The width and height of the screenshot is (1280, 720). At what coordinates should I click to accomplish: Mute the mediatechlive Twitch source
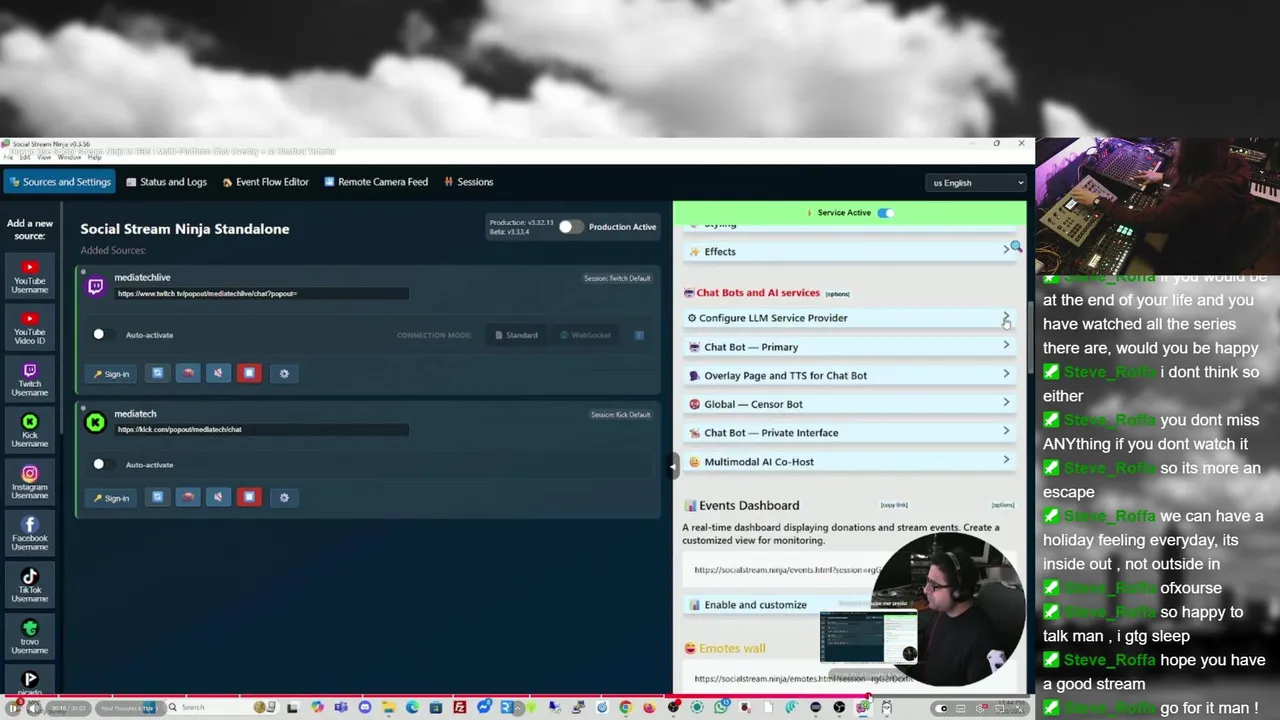pyautogui.click(x=218, y=373)
